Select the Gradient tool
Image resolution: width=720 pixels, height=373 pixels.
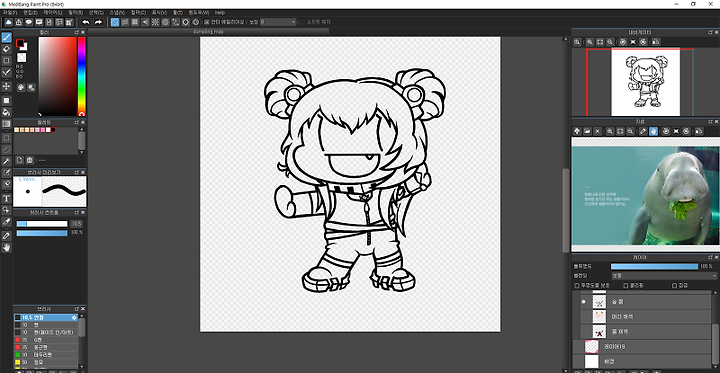(6, 124)
